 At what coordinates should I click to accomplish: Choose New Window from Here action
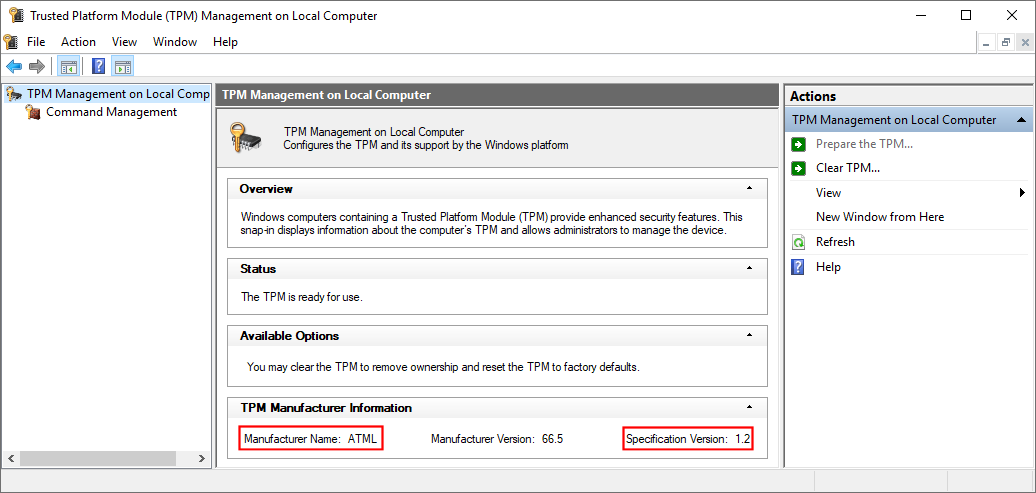(x=879, y=217)
